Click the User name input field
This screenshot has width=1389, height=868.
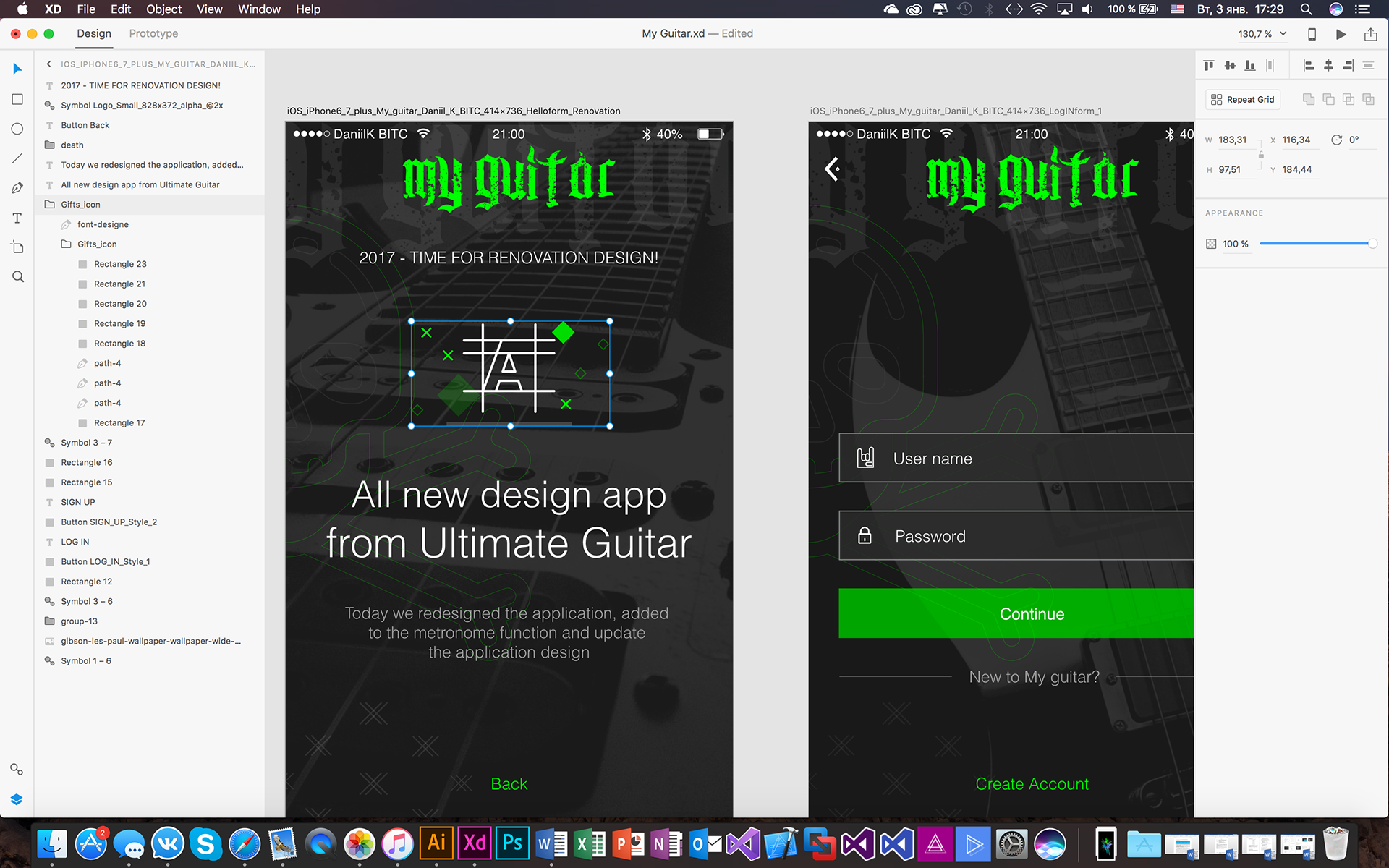1016,458
